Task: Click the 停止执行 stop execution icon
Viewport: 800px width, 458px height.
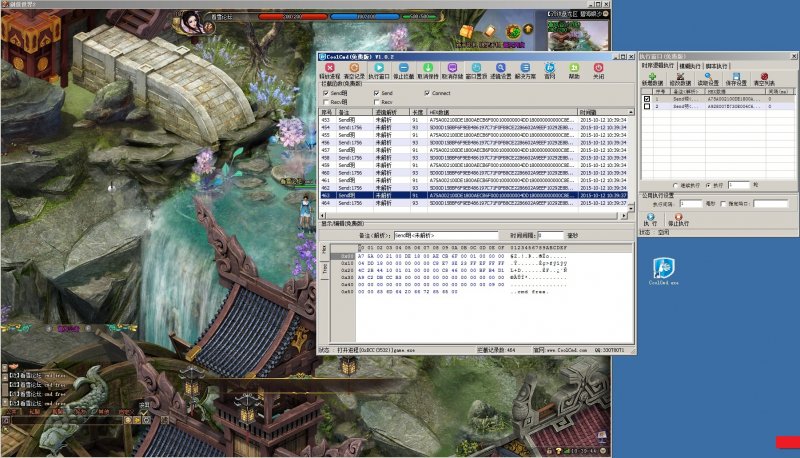Action: point(679,217)
